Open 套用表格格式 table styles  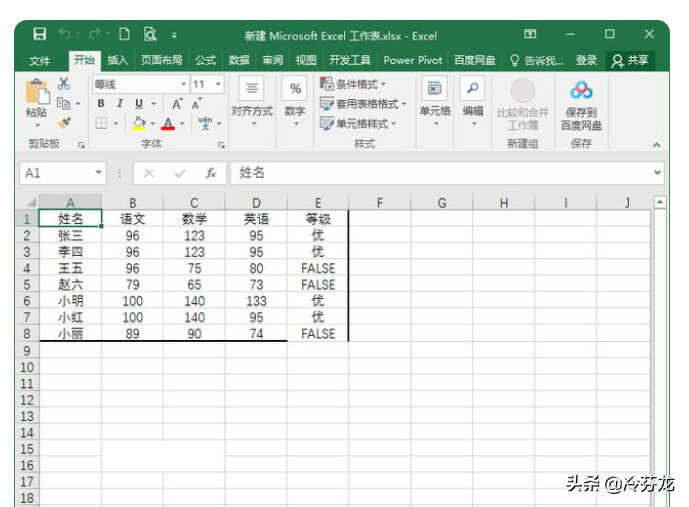tap(363, 104)
